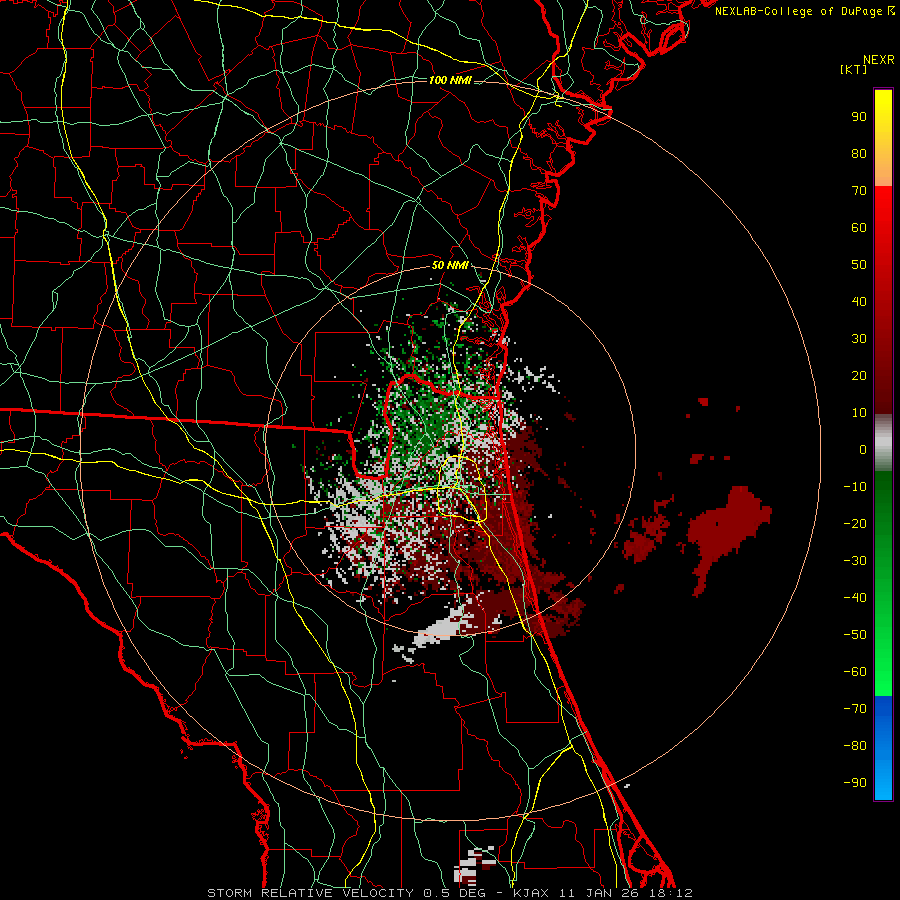
Task: Select the -30 value on velocity scale
Action: [855, 561]
